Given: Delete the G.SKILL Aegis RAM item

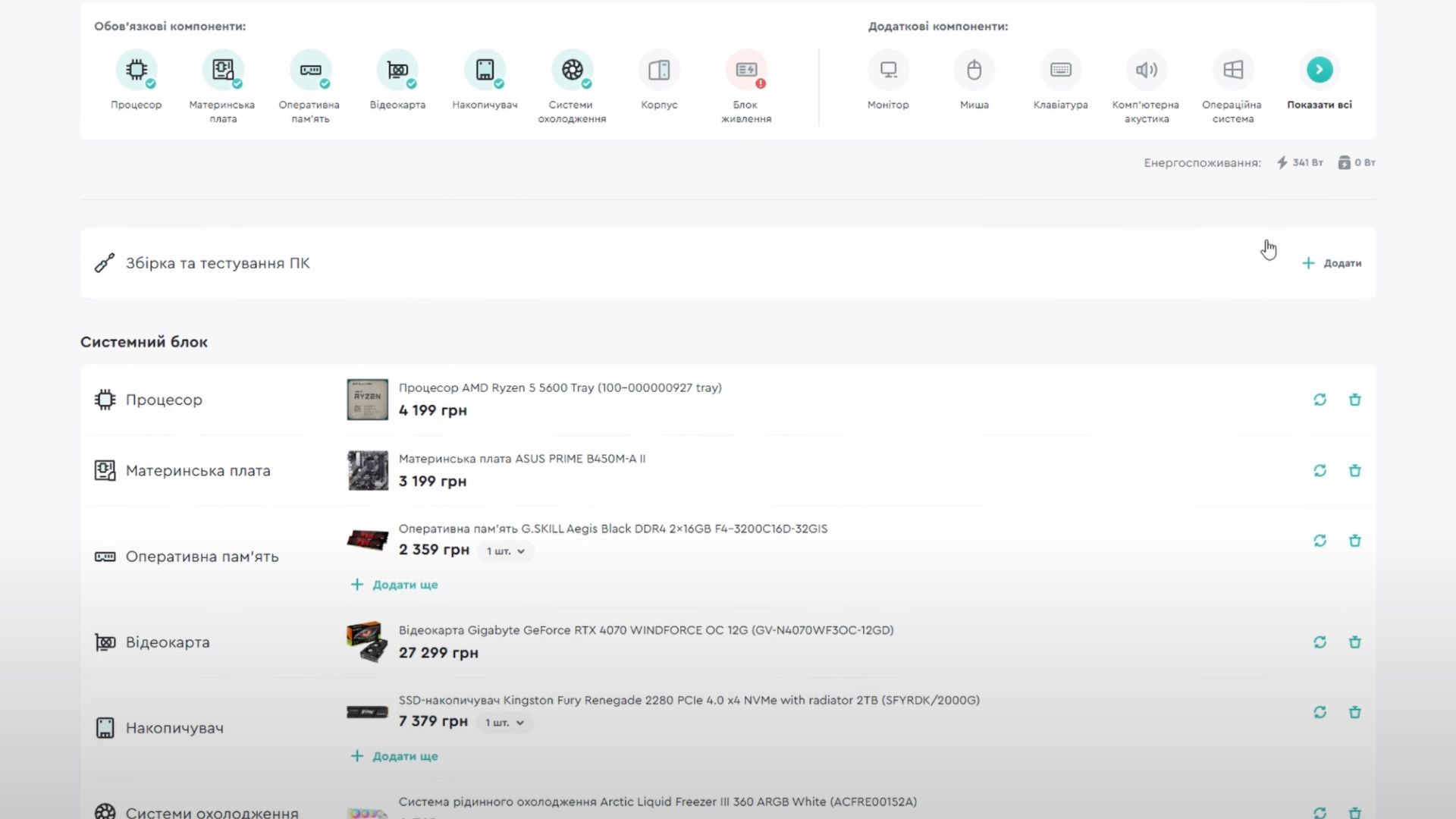Looking at the screenshot, I should coord(1354,541).
